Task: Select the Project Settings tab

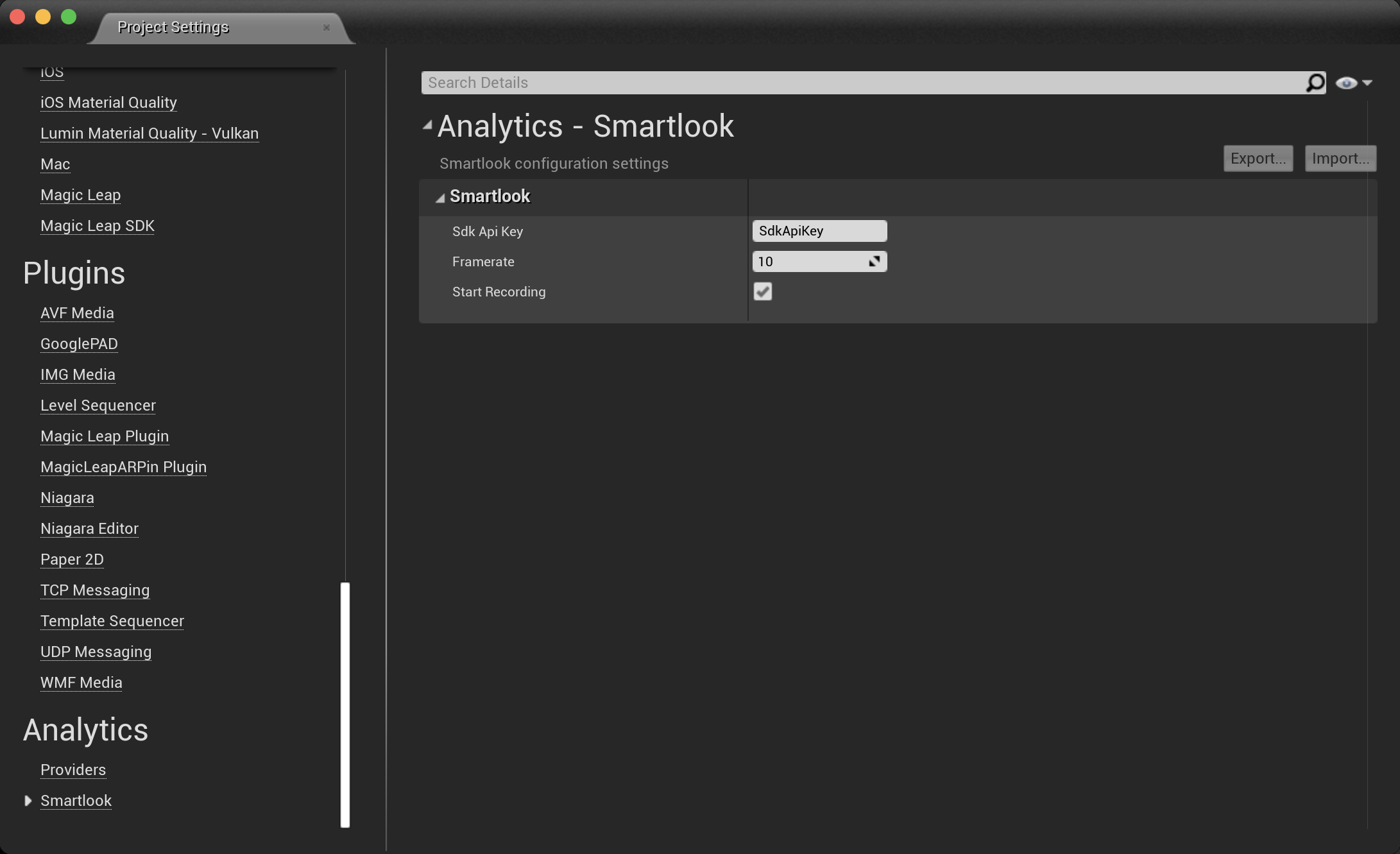Action: pyautogui.click(x=173, y=28)
